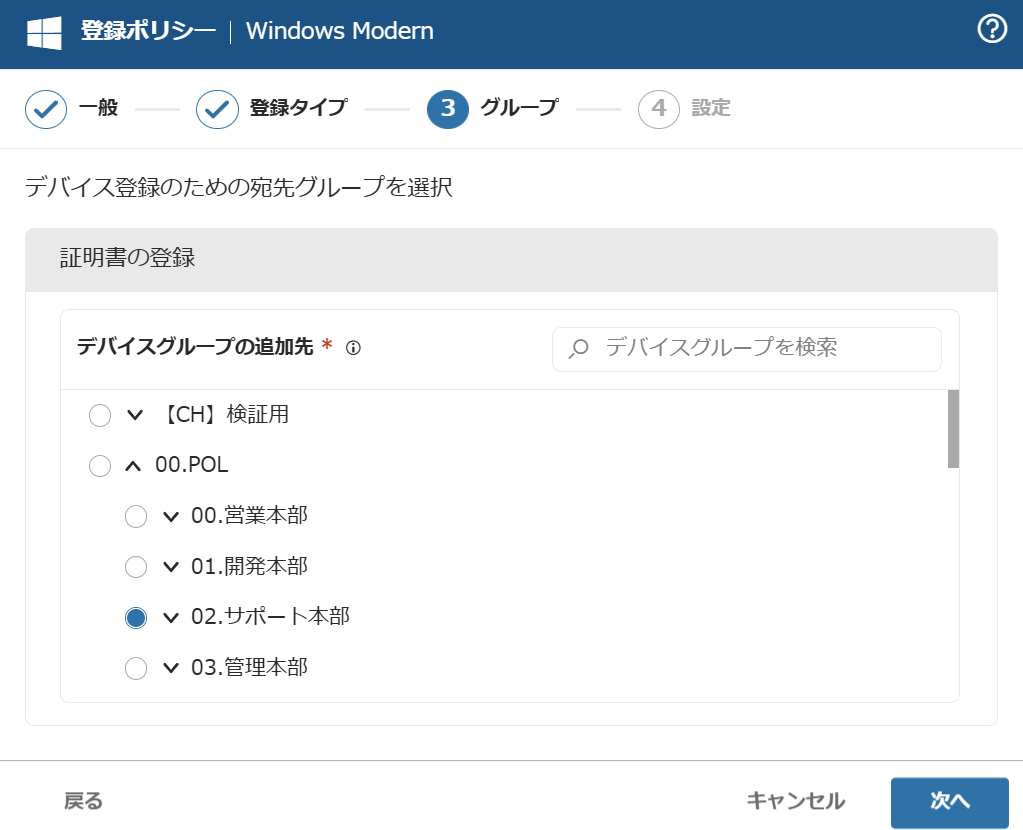Click the step 3 グループ number circle
The width and height of the screenshot is (1023, 830).
click(448, 108)
